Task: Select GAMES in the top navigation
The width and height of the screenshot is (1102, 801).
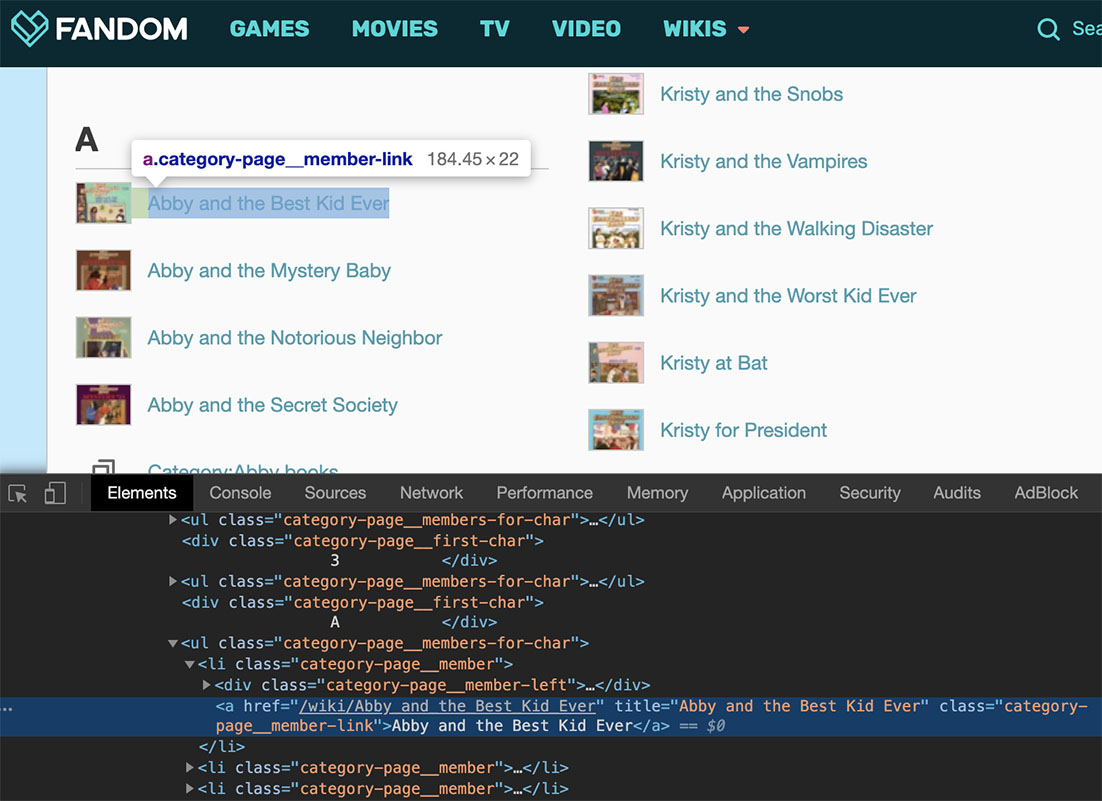Action: tap(269, 29)
